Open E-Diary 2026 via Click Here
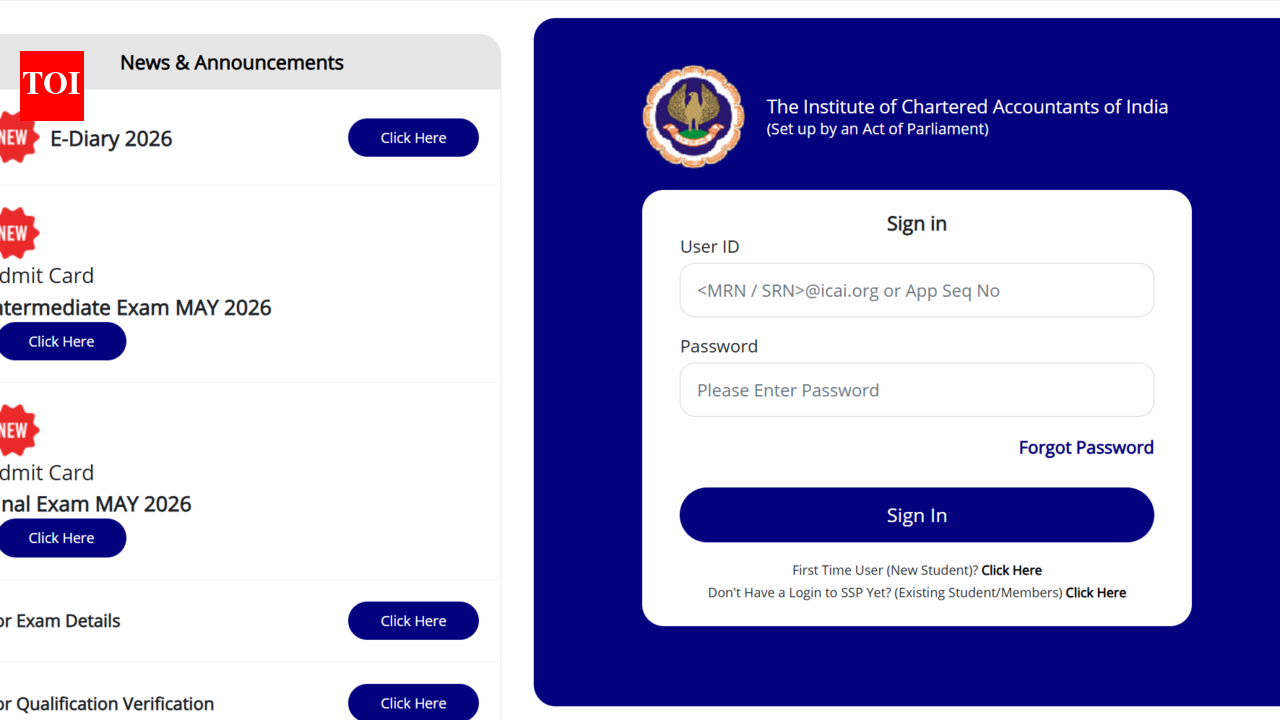The height and width of the screenshot is (720, 1280). pos(413,137)
